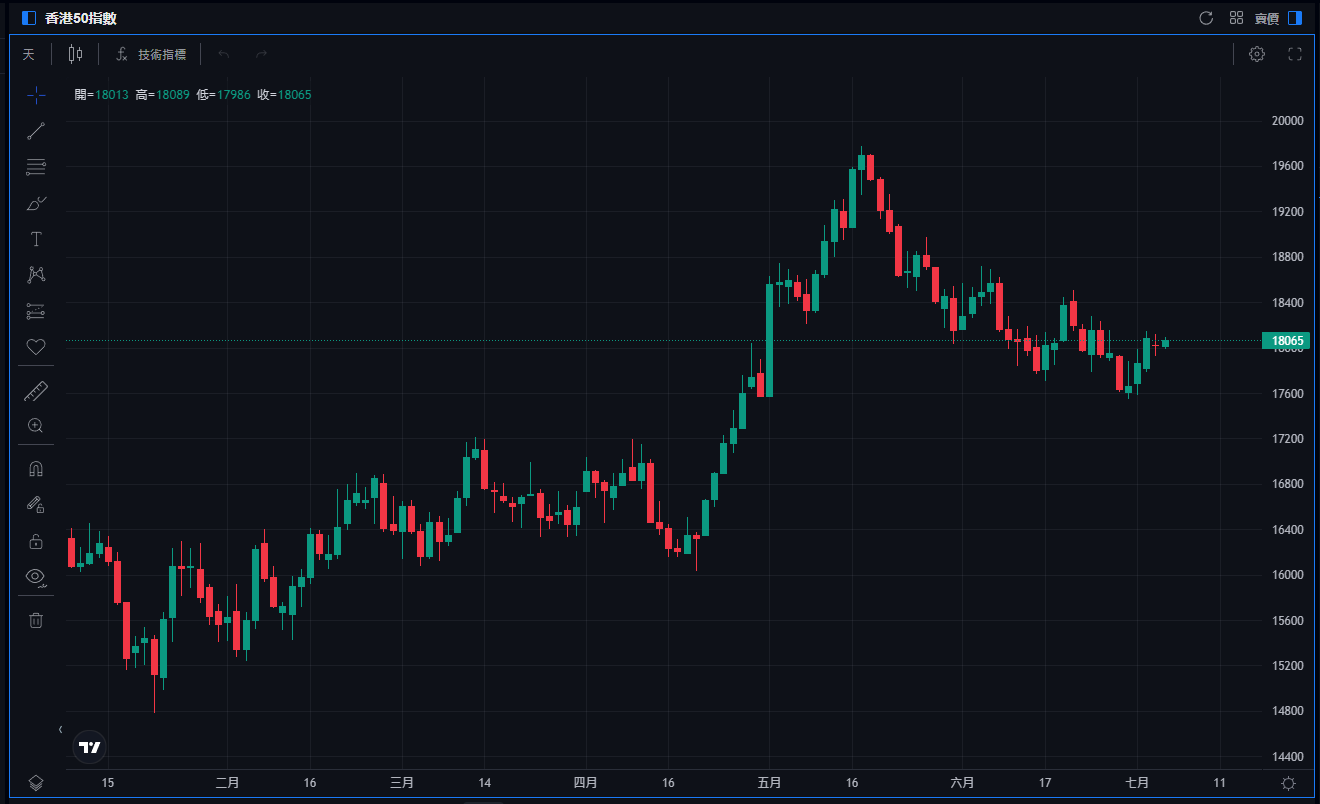Viewport: 1320px width, 804px height.
Task: Collapse the drawing toolbar with the arrow
Action: point(60,729)
